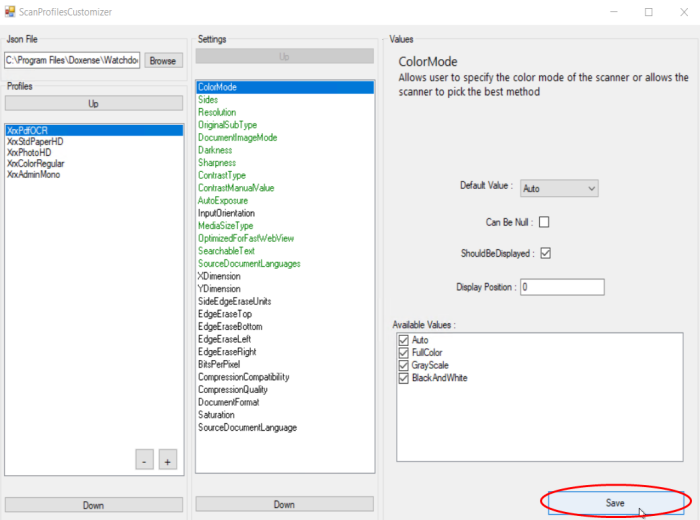
Task: Uncheck the ShouldBeDisplayed checkbox
Action: tap(545, 254)
